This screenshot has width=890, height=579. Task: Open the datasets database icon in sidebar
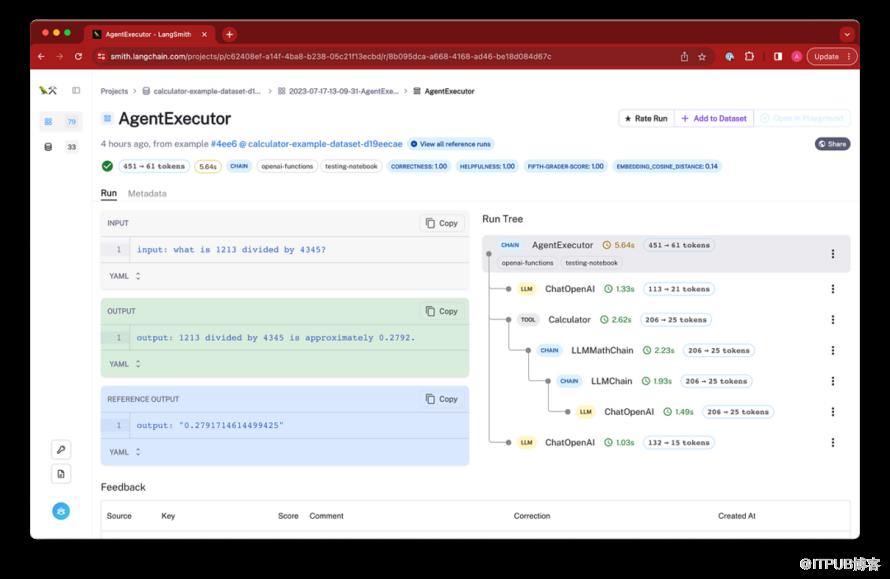click(x=48, y=147)
